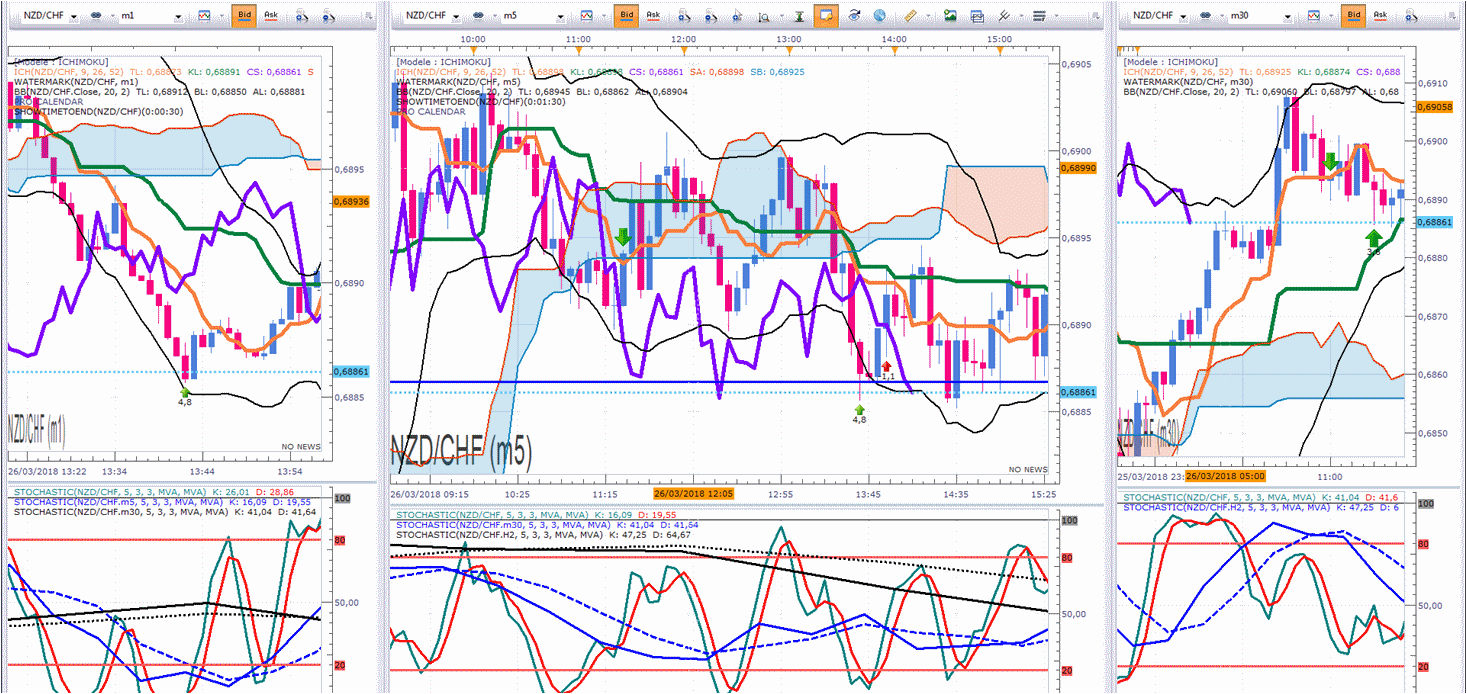Click the [Modele : ICHIMOKU] label, m5 chart
Image resolution: width=1467 pixels, height=694 pixels.
coord(442,61)
